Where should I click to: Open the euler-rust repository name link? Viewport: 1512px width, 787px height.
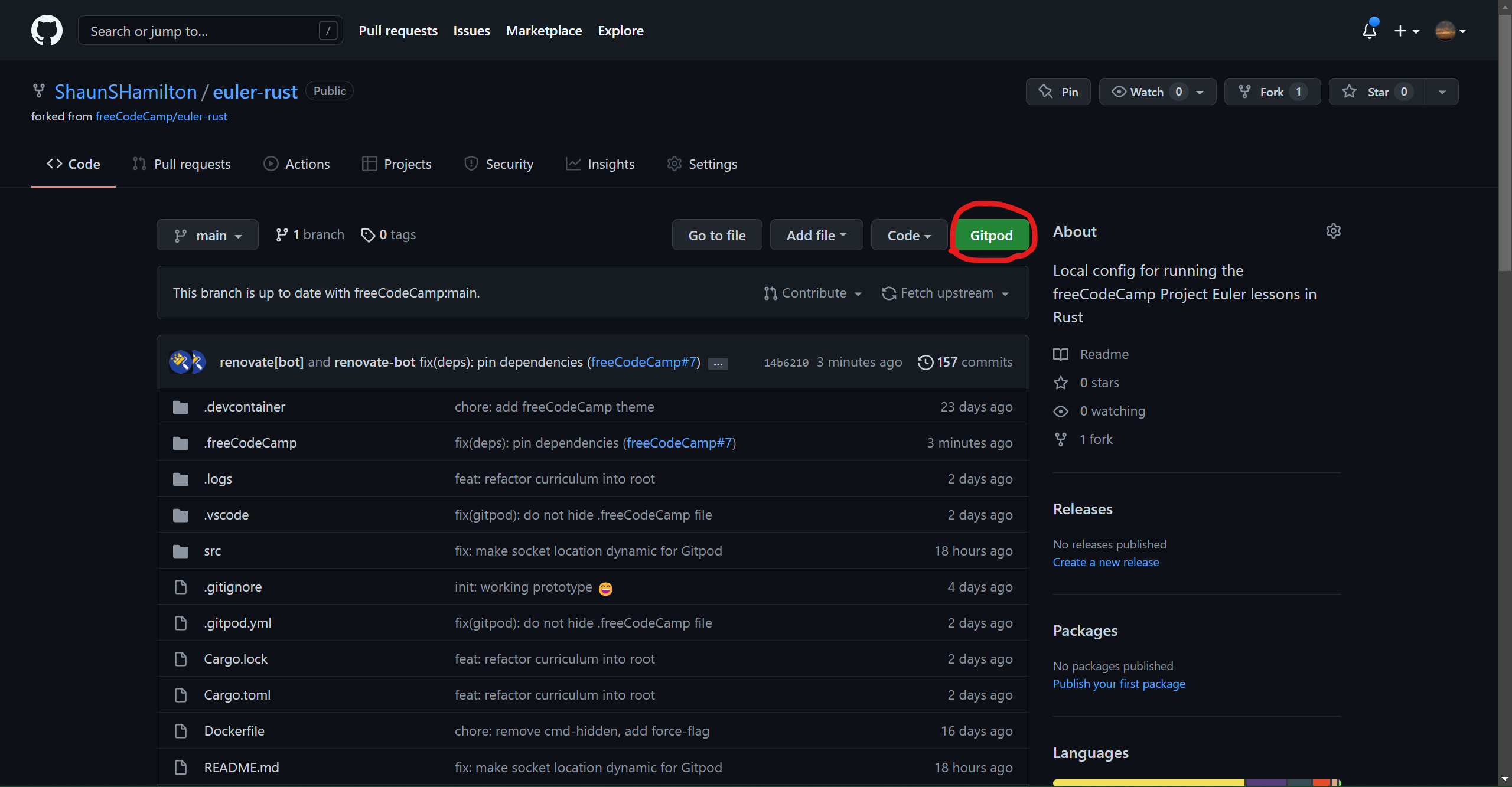(255, 92)
